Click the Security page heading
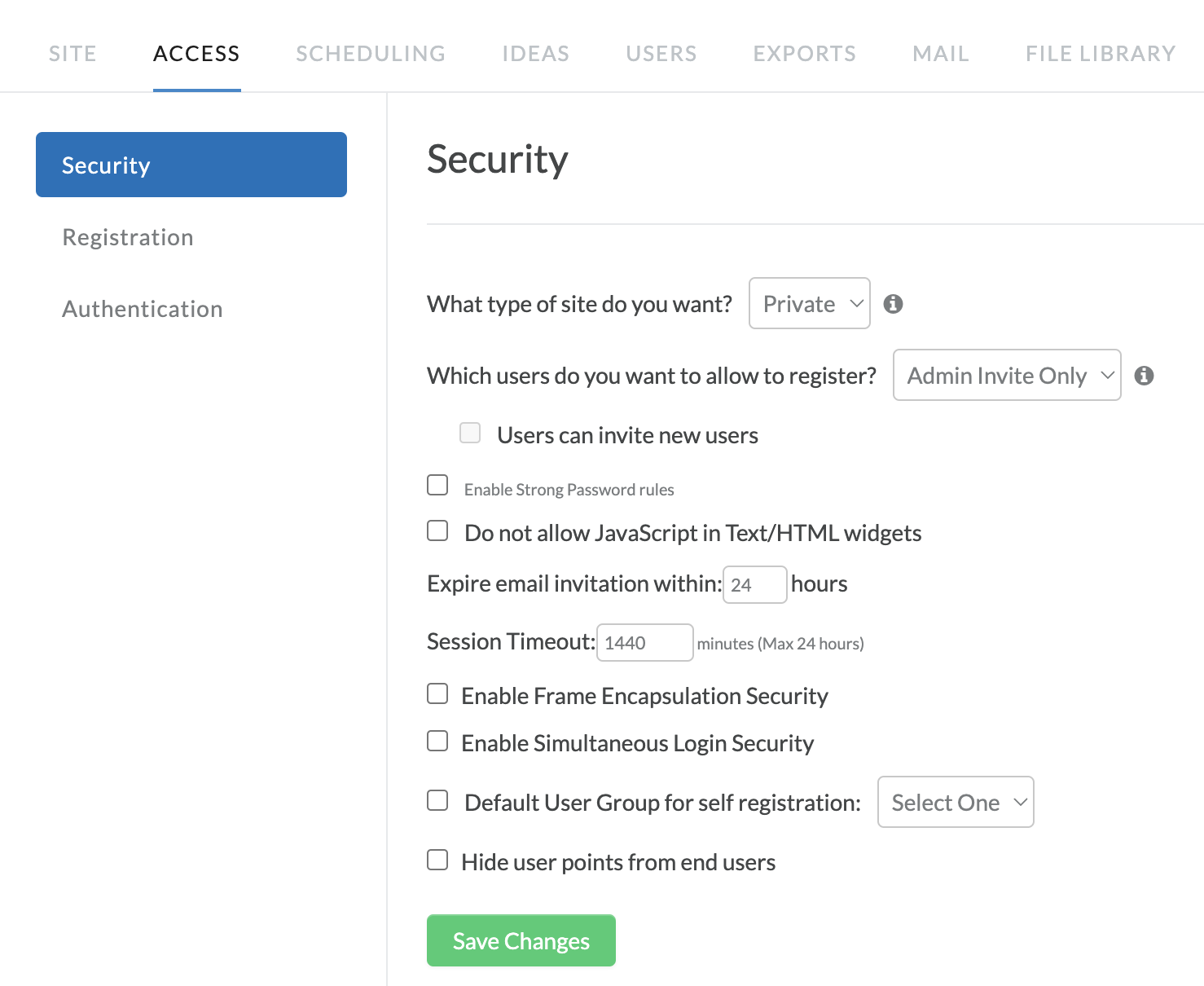The width and height of the screenshot is (1204, 986). pyautogui.click(x=498, y=159)
